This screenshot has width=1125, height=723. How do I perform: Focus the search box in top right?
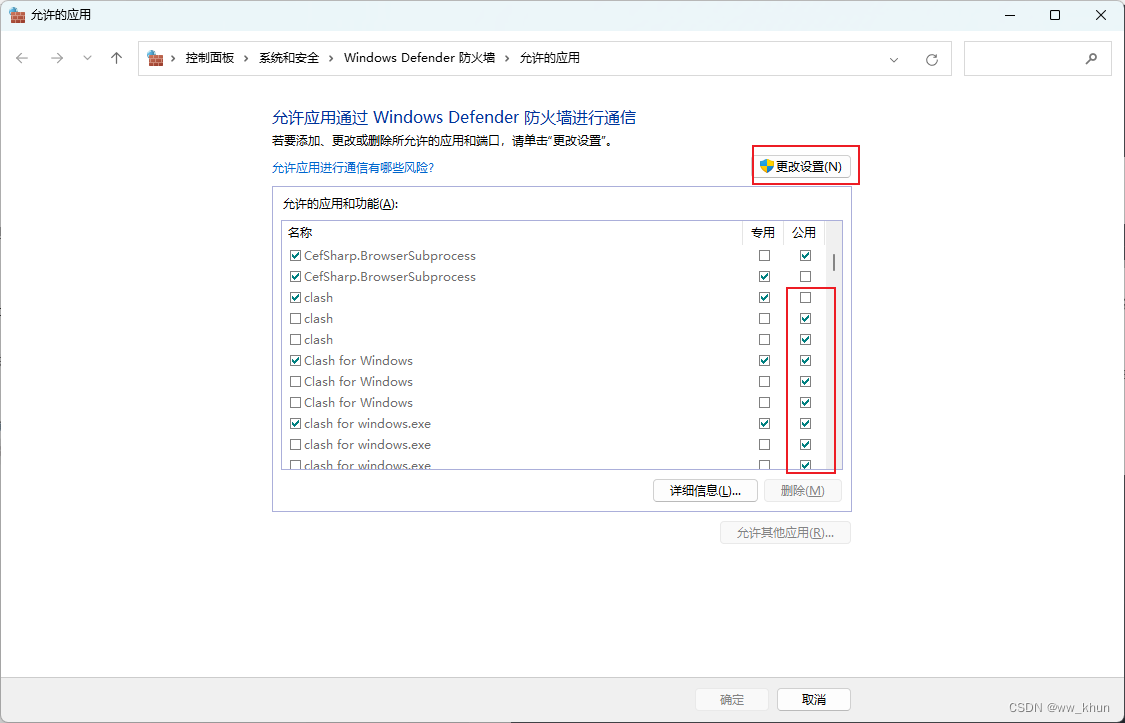1037,59
